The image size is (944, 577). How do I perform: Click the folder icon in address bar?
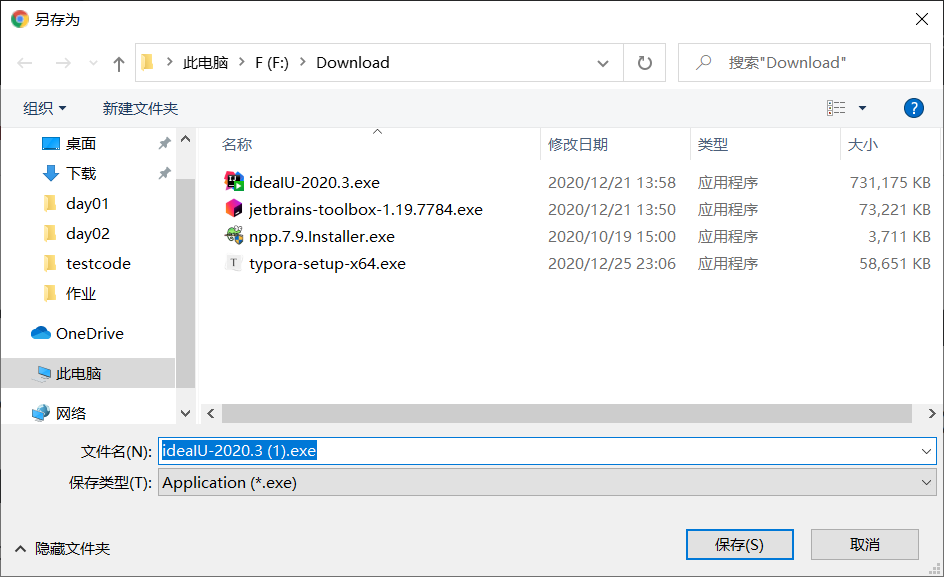(x=148, y=62)
